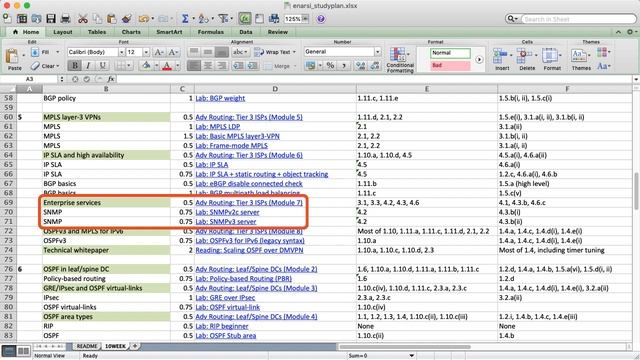Toggle bottom vertical alignment button

point(222,52)
